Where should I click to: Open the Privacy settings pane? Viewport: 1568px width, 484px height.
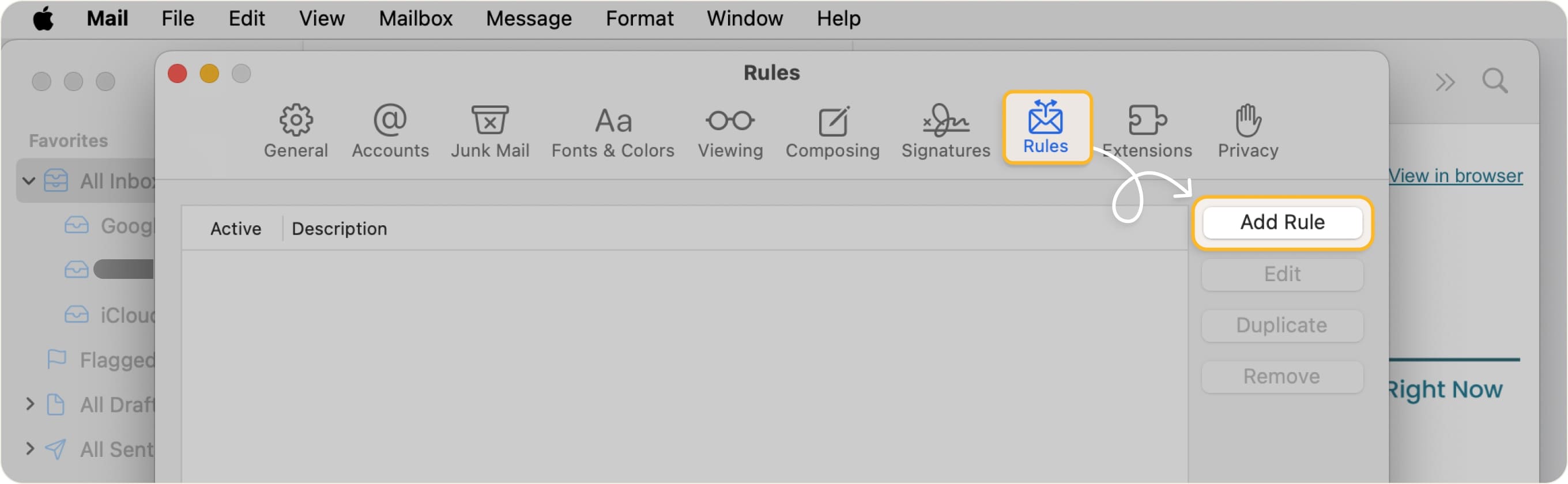[1246, 129]
